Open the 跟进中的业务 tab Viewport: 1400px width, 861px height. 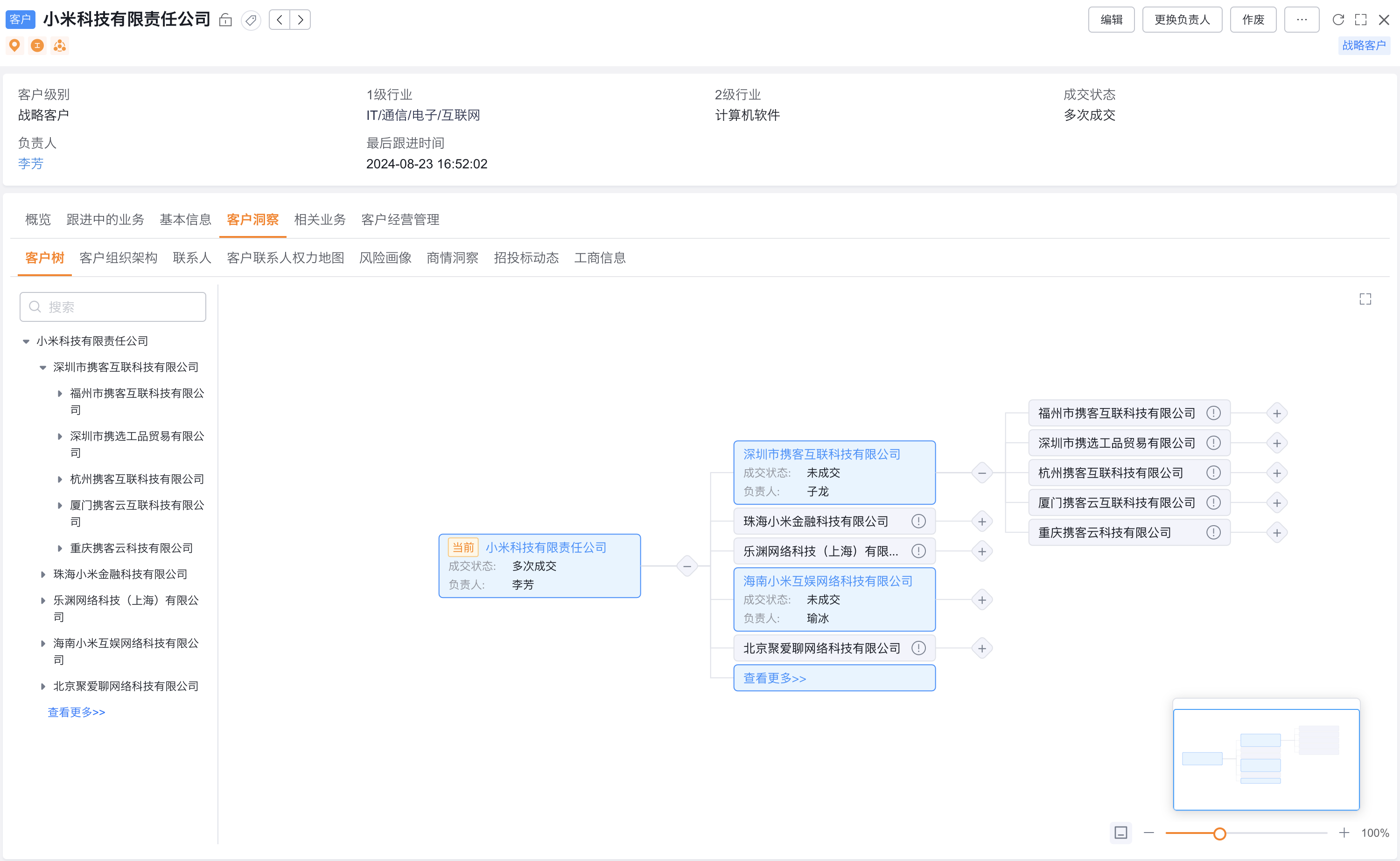[x=105, y=220]
